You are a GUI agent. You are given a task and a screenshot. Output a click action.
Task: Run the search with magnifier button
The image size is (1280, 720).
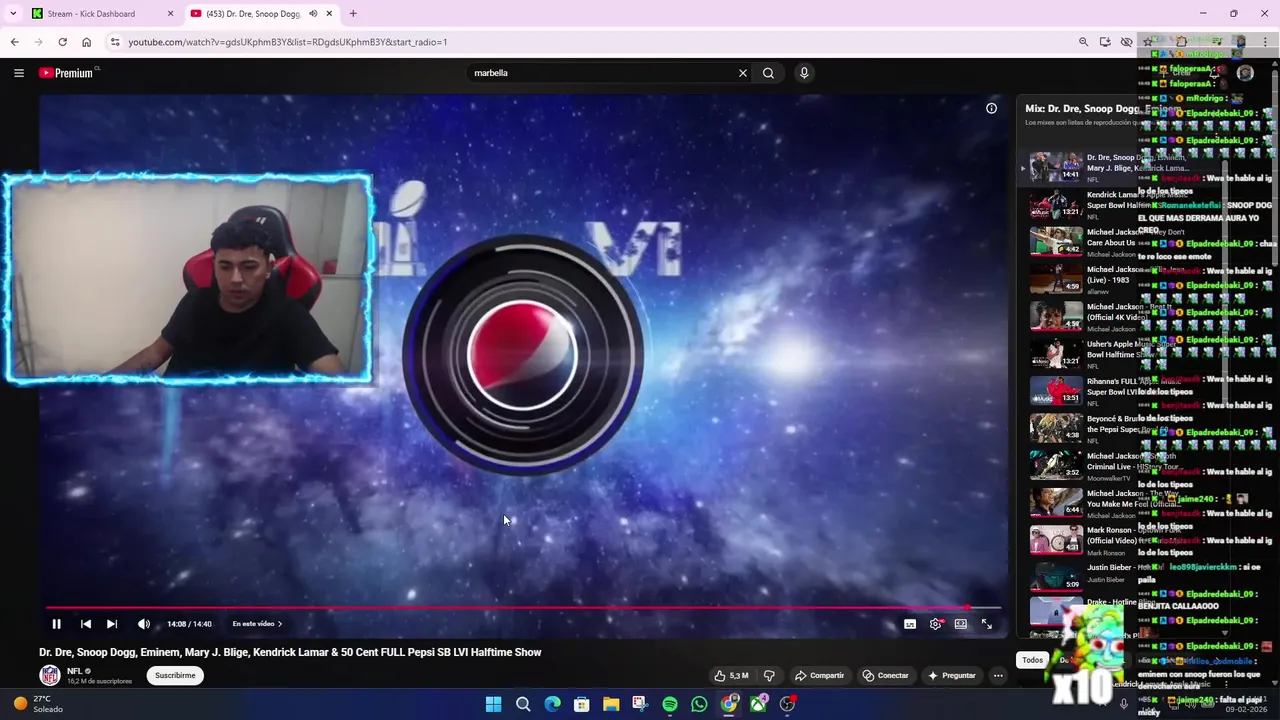pos(768,73)
